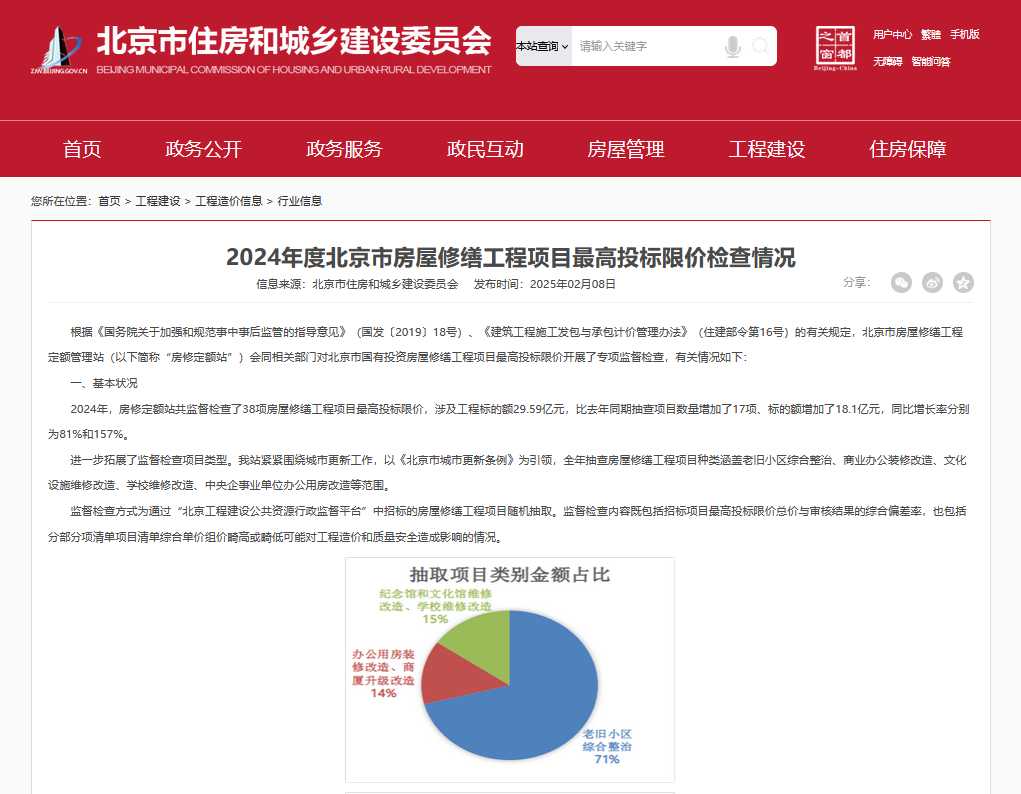The height and width of the screenshot is (794, 1021).
Task: Click the microphone voice search icon
Action: [x=733, y=47]
